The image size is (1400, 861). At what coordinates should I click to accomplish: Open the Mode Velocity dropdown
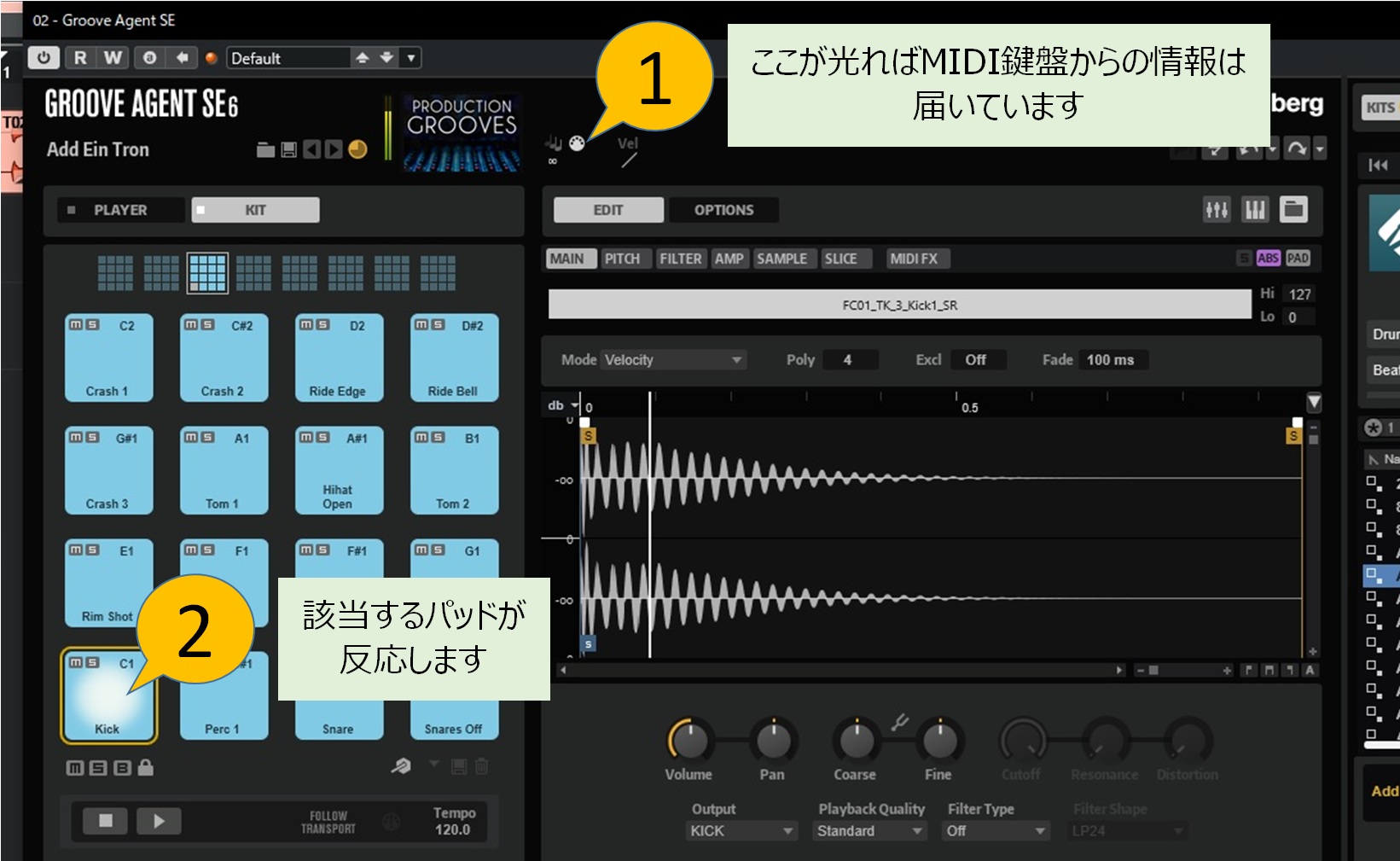[672, 360]
